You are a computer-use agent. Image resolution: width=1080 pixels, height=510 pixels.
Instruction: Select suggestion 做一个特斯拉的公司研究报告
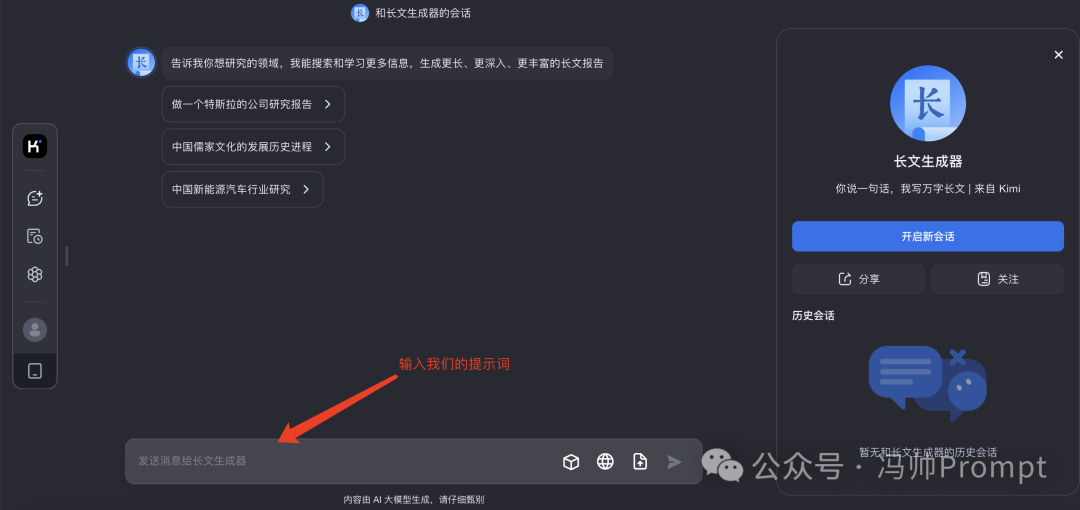(253, 104)
